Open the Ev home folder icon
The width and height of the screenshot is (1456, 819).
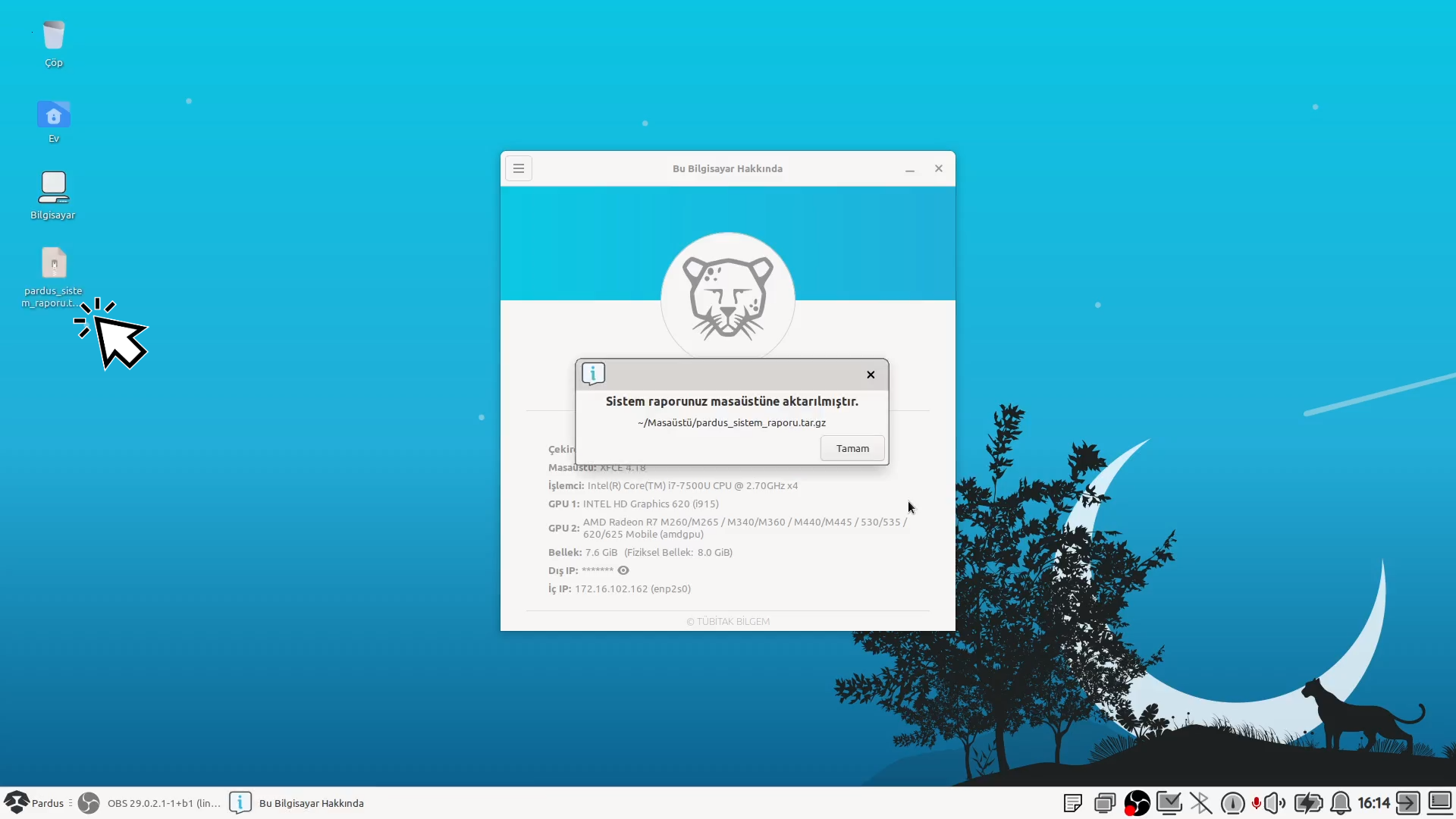(x=54, y=116)
